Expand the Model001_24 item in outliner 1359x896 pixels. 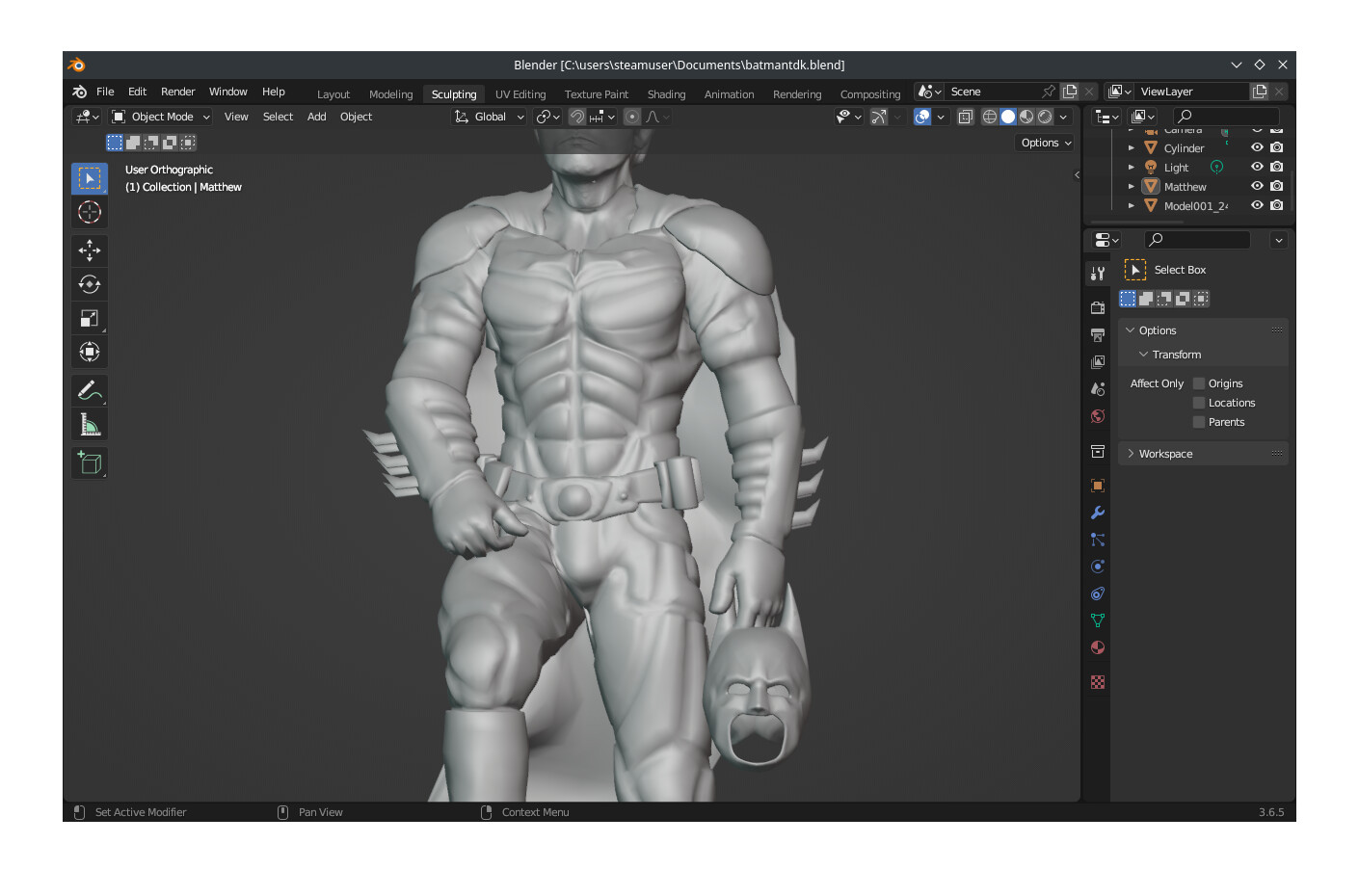click(1132, 206)
